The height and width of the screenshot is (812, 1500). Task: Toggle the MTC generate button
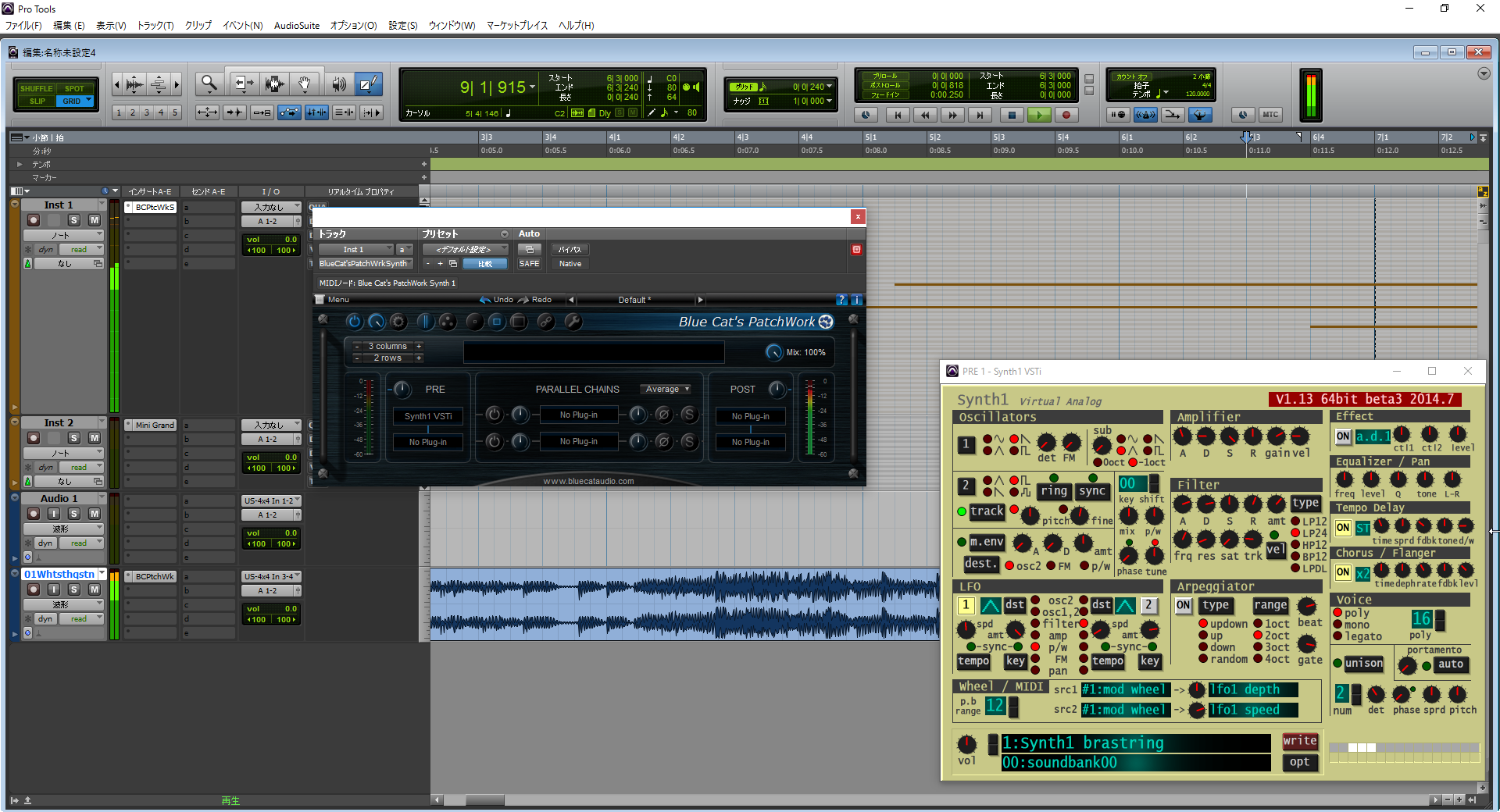1270,115
